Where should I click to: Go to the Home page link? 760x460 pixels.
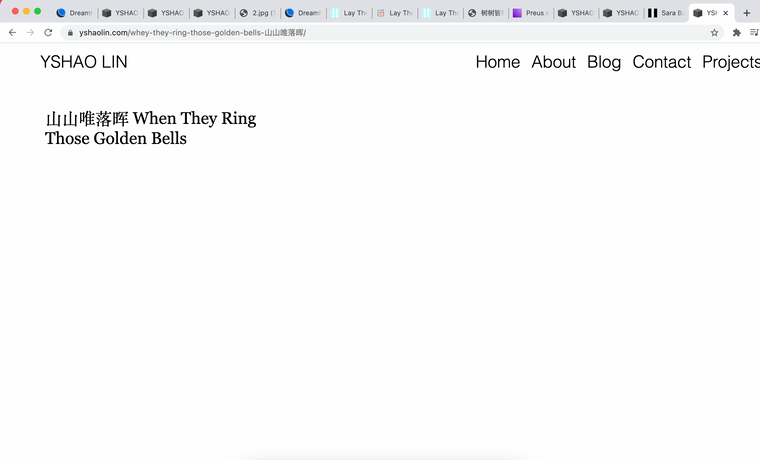coord(497,62)
